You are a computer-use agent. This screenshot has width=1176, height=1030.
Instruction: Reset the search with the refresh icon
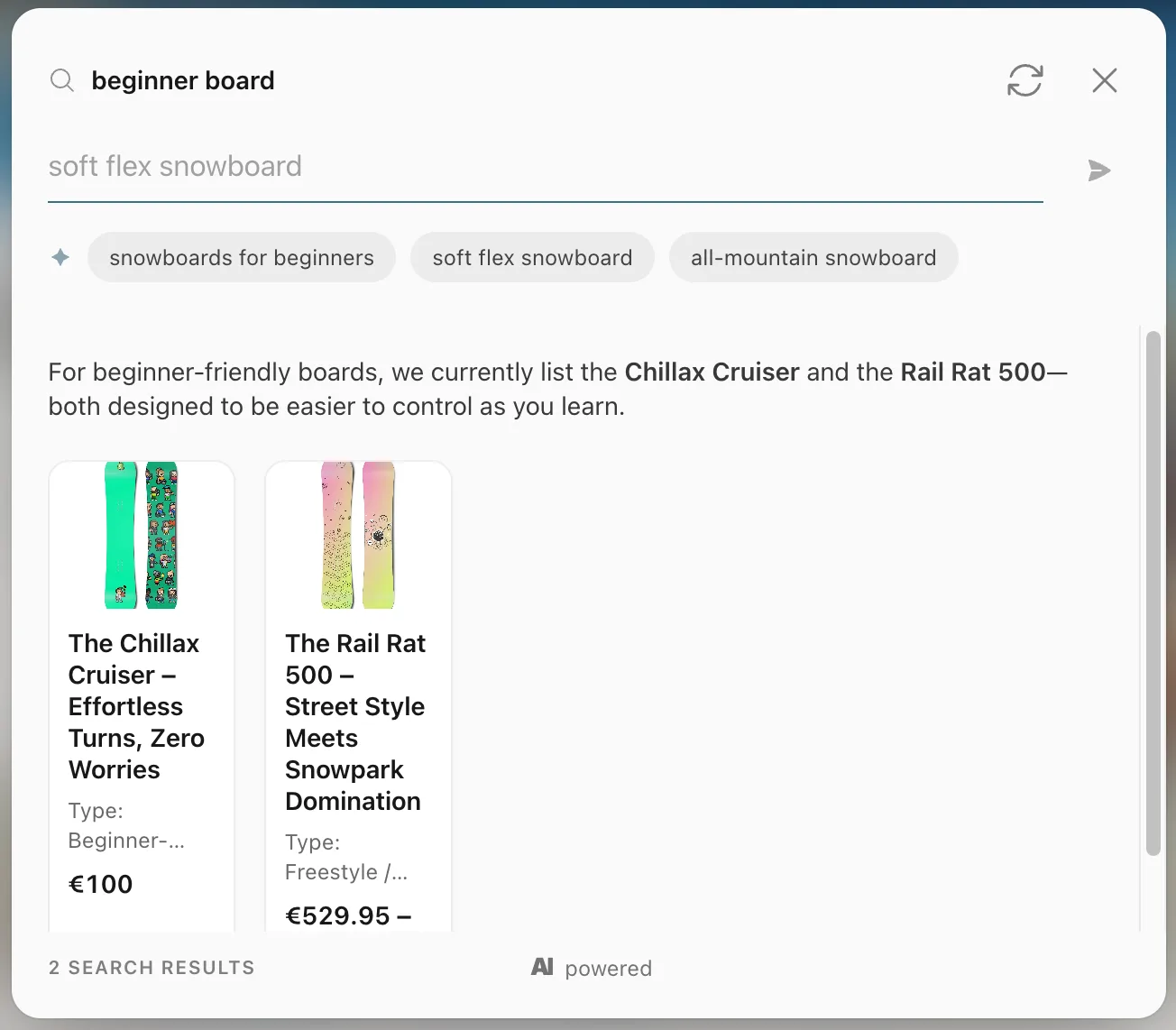coord(1024,80)
